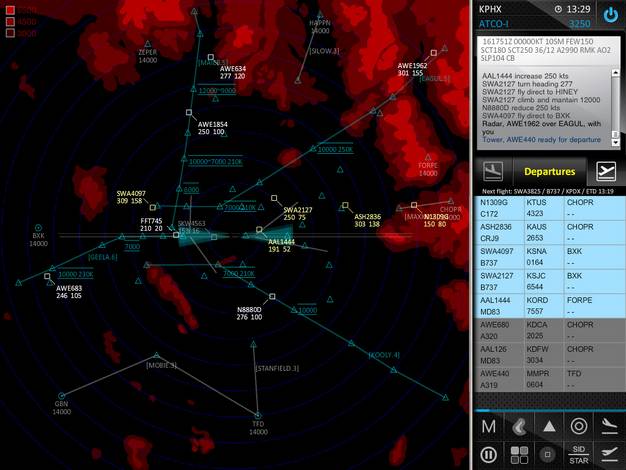Open the four-square grid icon

[518, 455]
